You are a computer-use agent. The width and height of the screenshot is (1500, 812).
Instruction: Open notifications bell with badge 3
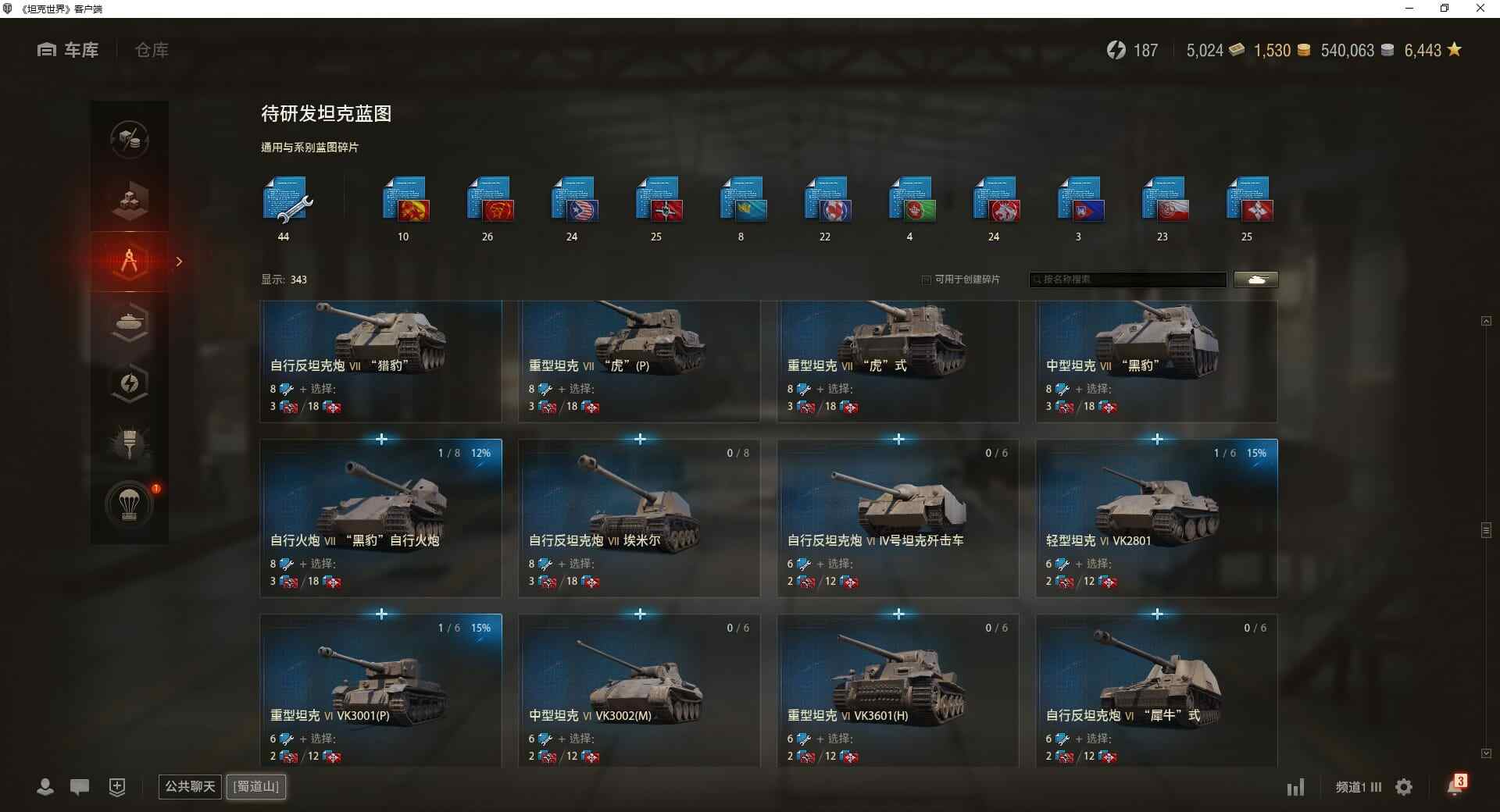pyautogui.click(x=1455, y=785)
